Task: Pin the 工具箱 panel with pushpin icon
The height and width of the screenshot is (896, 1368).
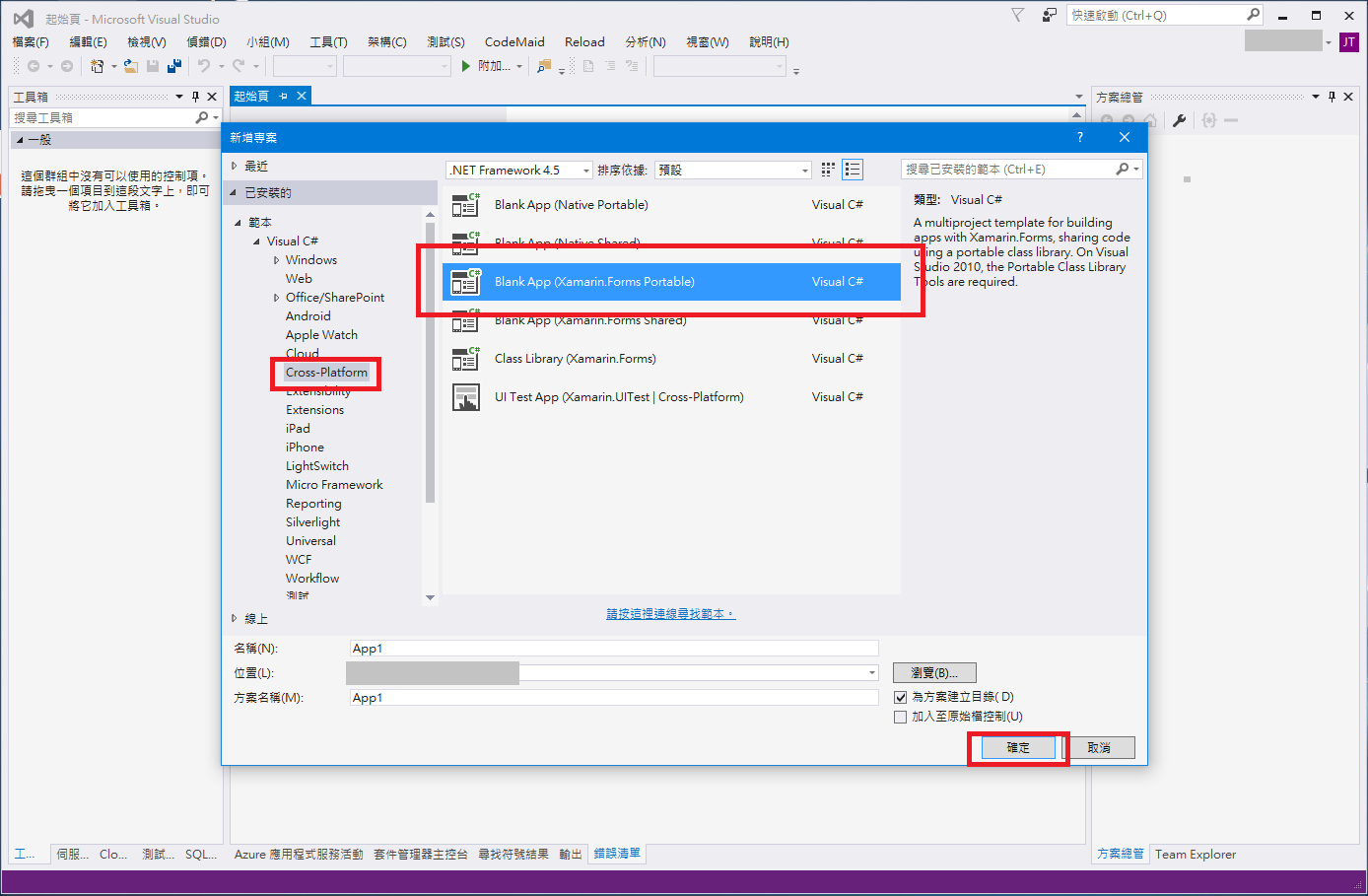Action: tap(195, 97)
